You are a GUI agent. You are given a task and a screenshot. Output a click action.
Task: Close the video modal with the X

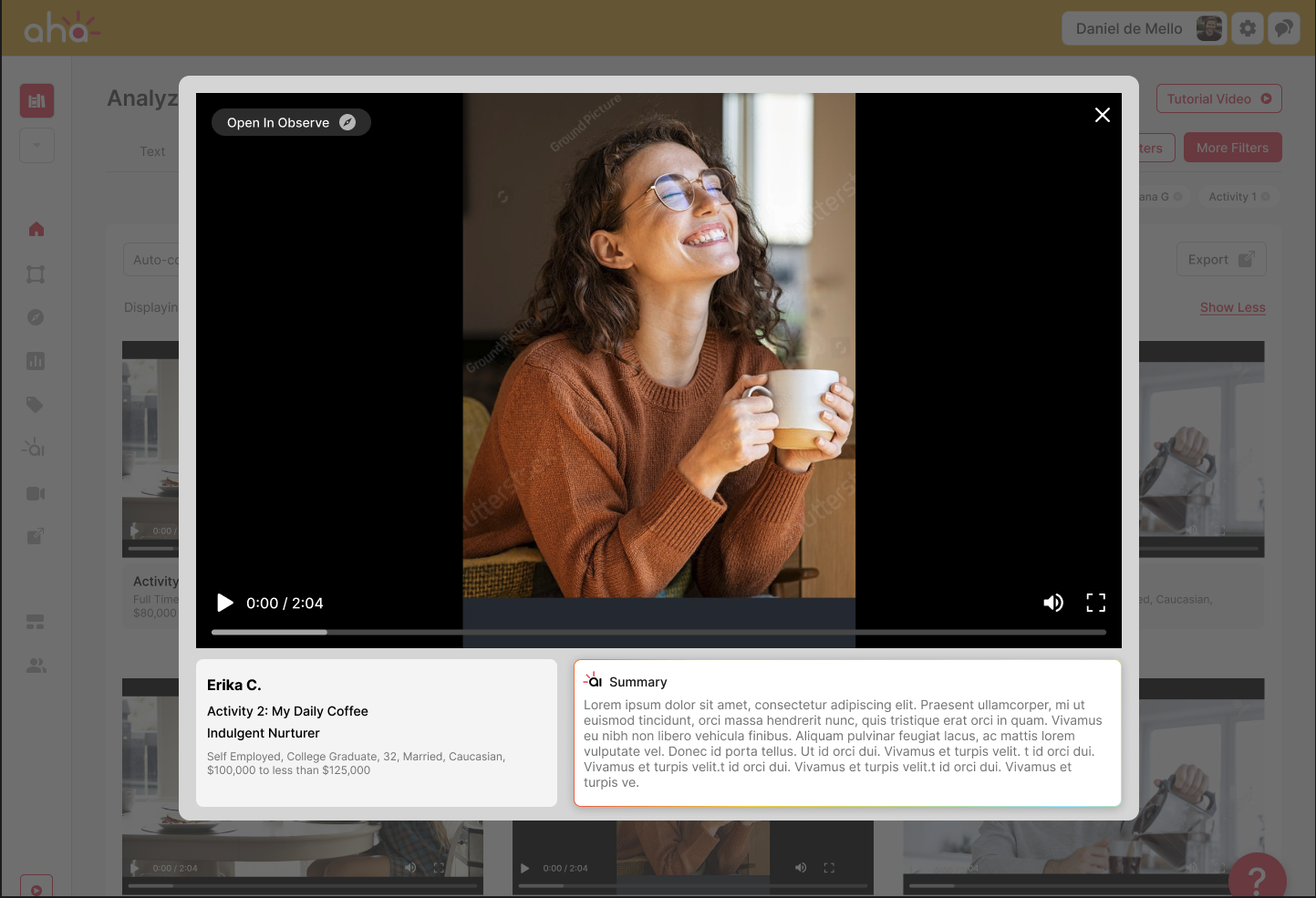pos(1103,115)
